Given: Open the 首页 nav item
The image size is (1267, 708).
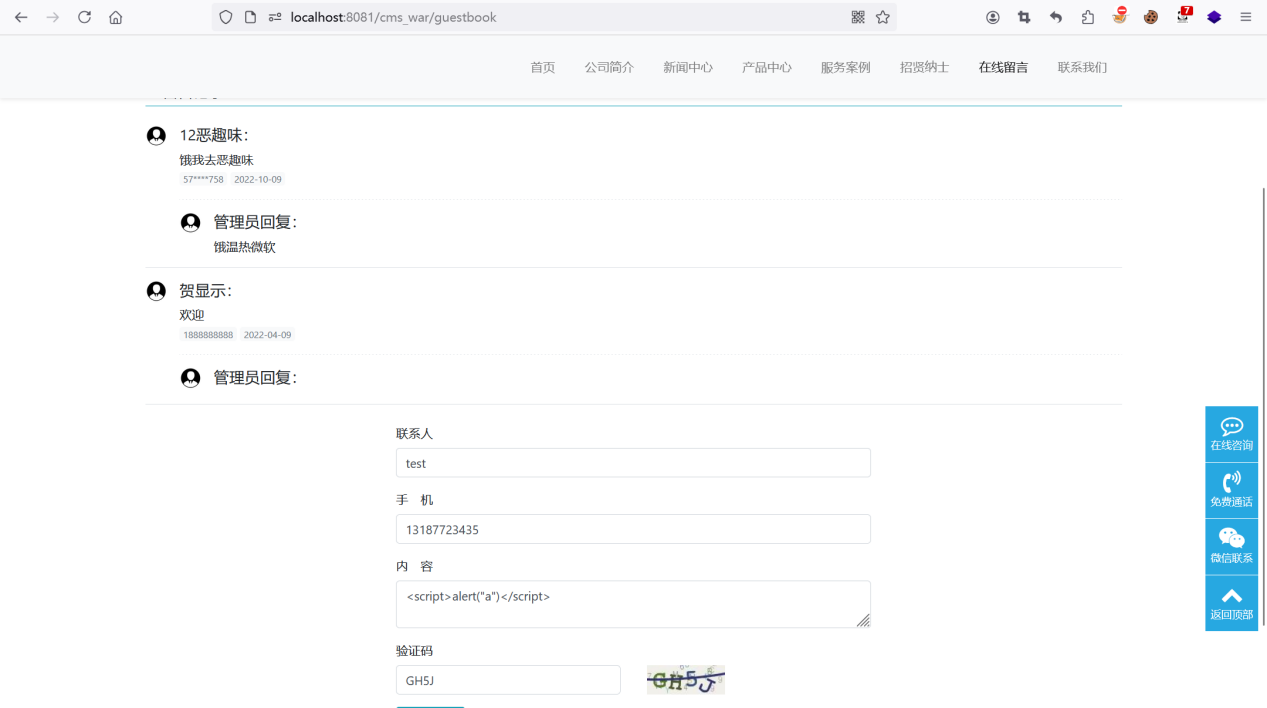Looking at the screenshot, I should [x=543, y=67].
